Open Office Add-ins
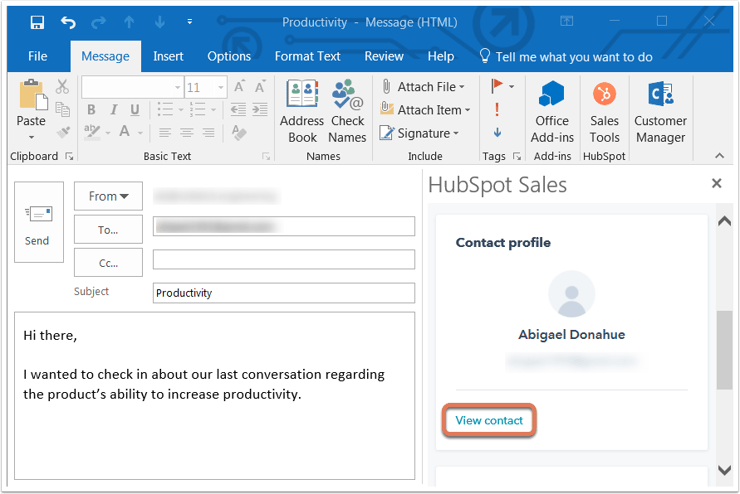740x494 pixels. [x=552, y=112]
